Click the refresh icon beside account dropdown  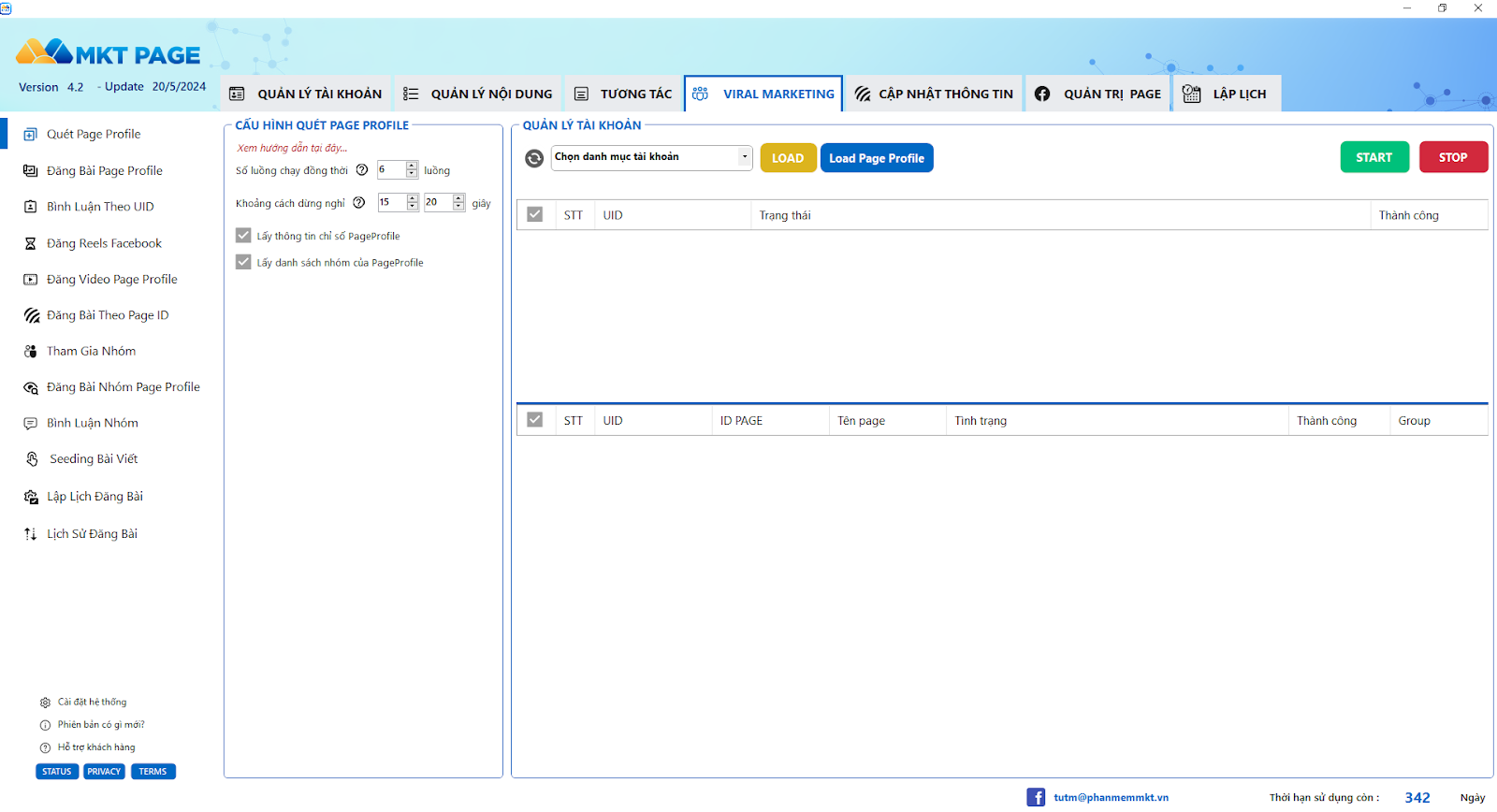pyautogui.click(x=533, y=158)
